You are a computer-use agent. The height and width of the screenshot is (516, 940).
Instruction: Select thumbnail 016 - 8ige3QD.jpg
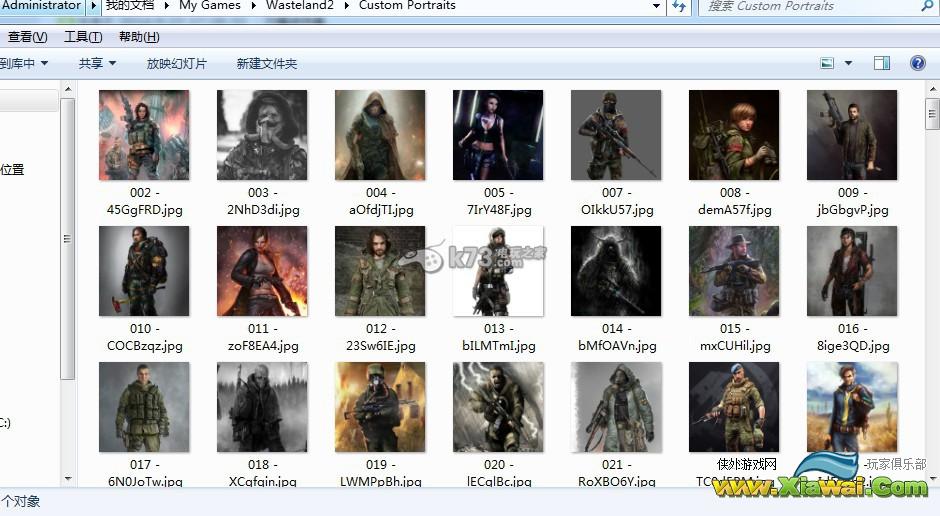coord(852,271)
